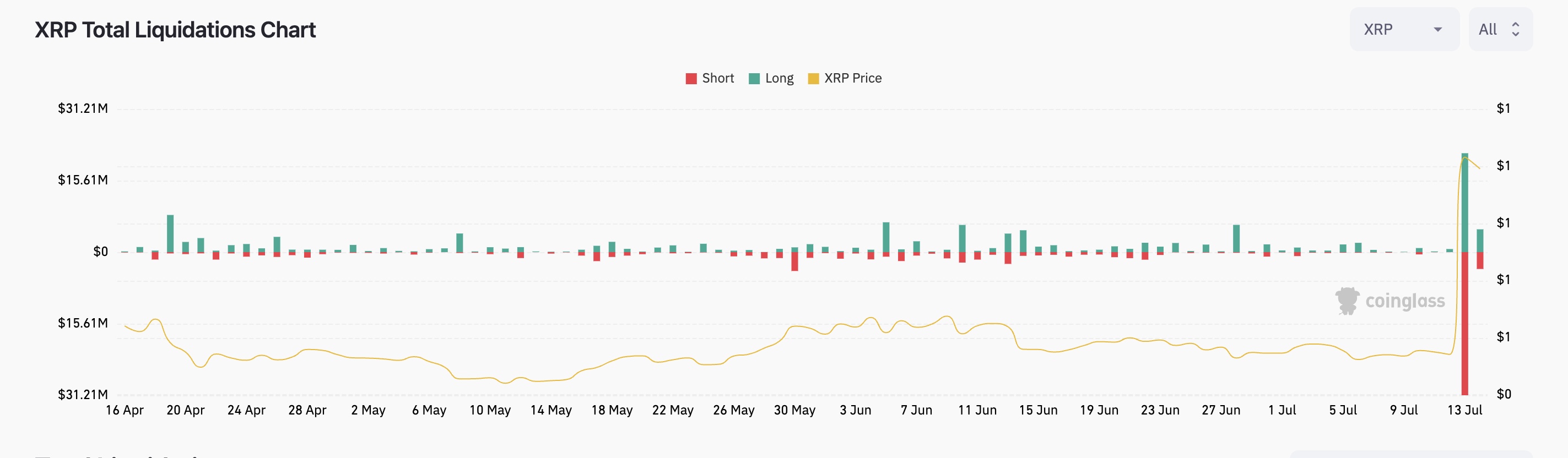The height and width of the screenshot is (458, 1568).
Task: Click the 16 Apr date axis label
Action: (x=125, y=411)
